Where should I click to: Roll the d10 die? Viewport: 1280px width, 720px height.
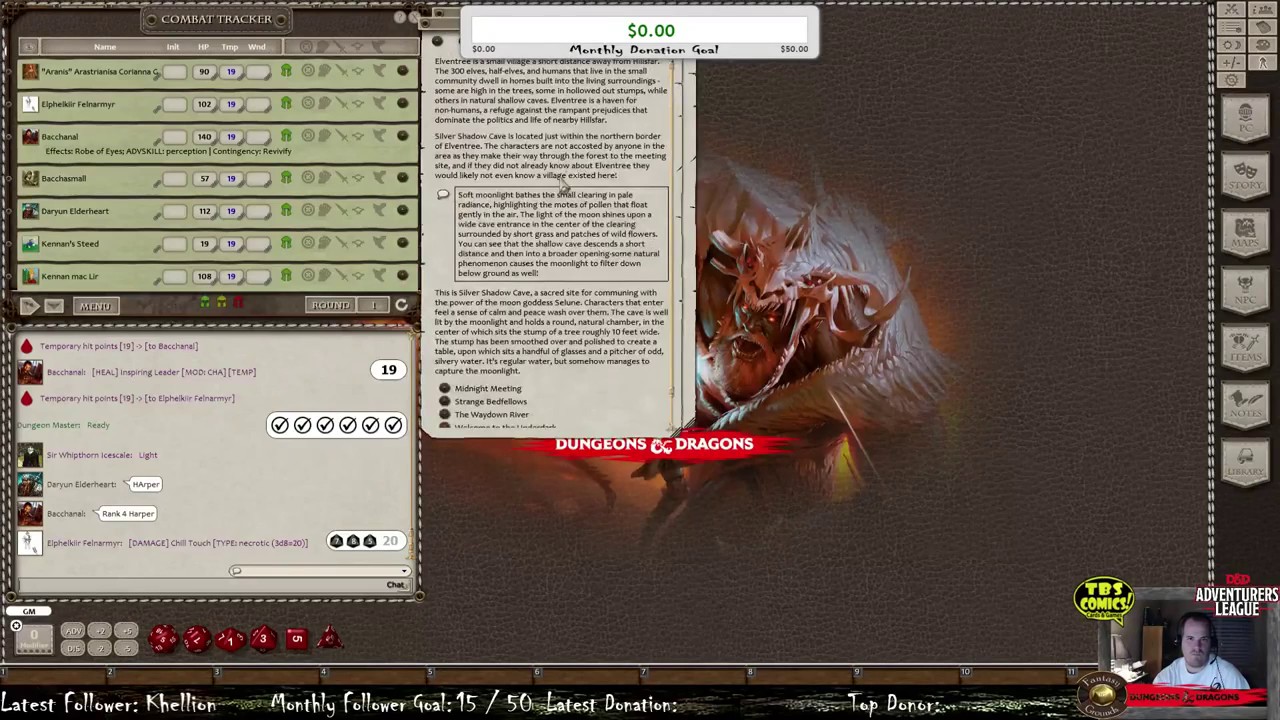(x=230, y=638)
